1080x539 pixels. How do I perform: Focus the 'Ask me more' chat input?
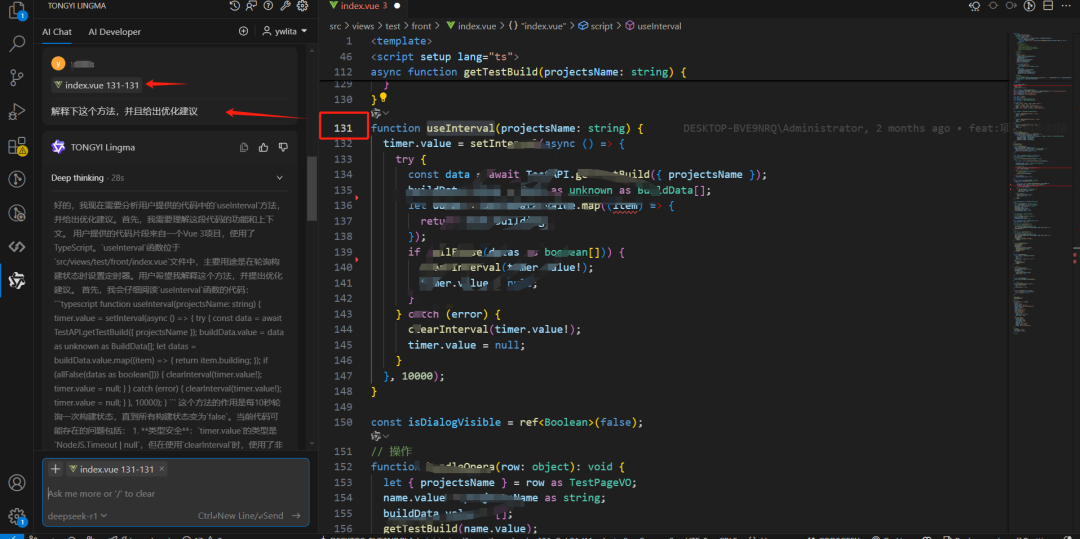click(x=176, y=494)
